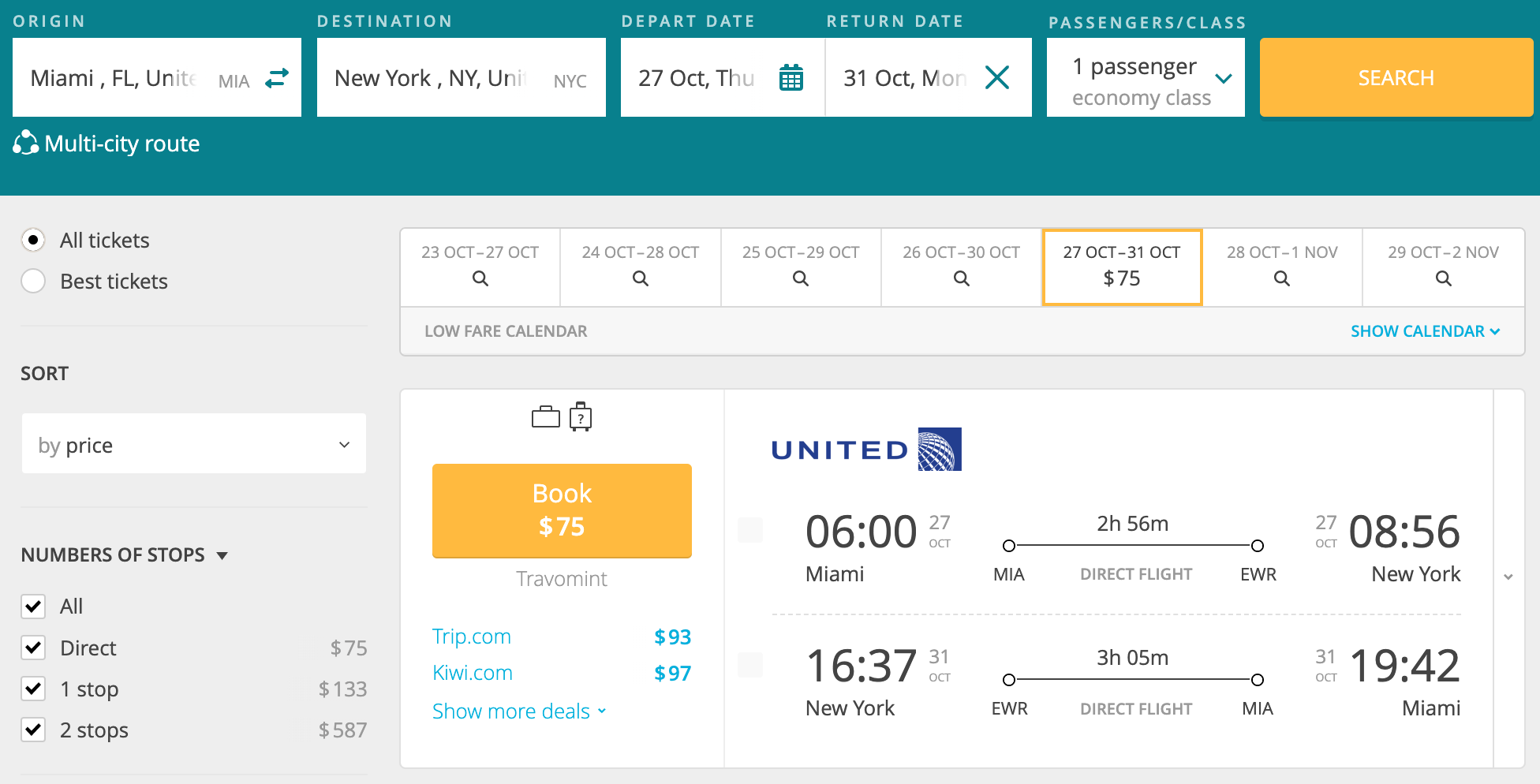The height and width of the screenshot is (784, 1540).
Task: Click the New York destination input field
Action: [462, 77]
